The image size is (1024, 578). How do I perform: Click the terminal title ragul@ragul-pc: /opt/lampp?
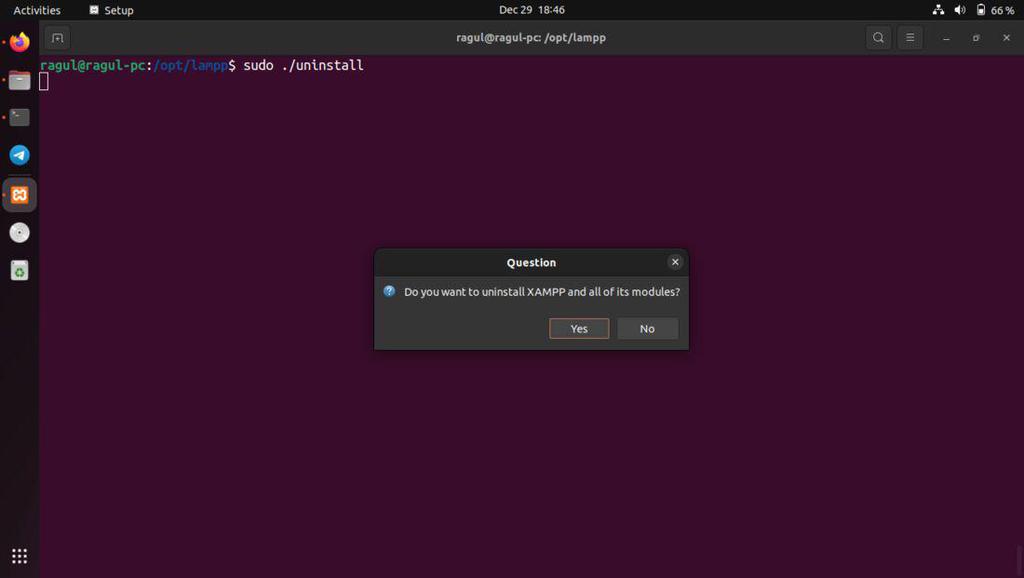pyautogui.click(x=531, y=38)
